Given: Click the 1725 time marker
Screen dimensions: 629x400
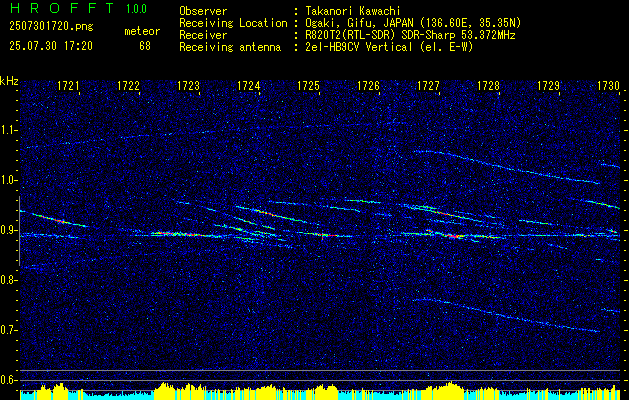Looking at the screenshot, I should click(x=308, y=86).
